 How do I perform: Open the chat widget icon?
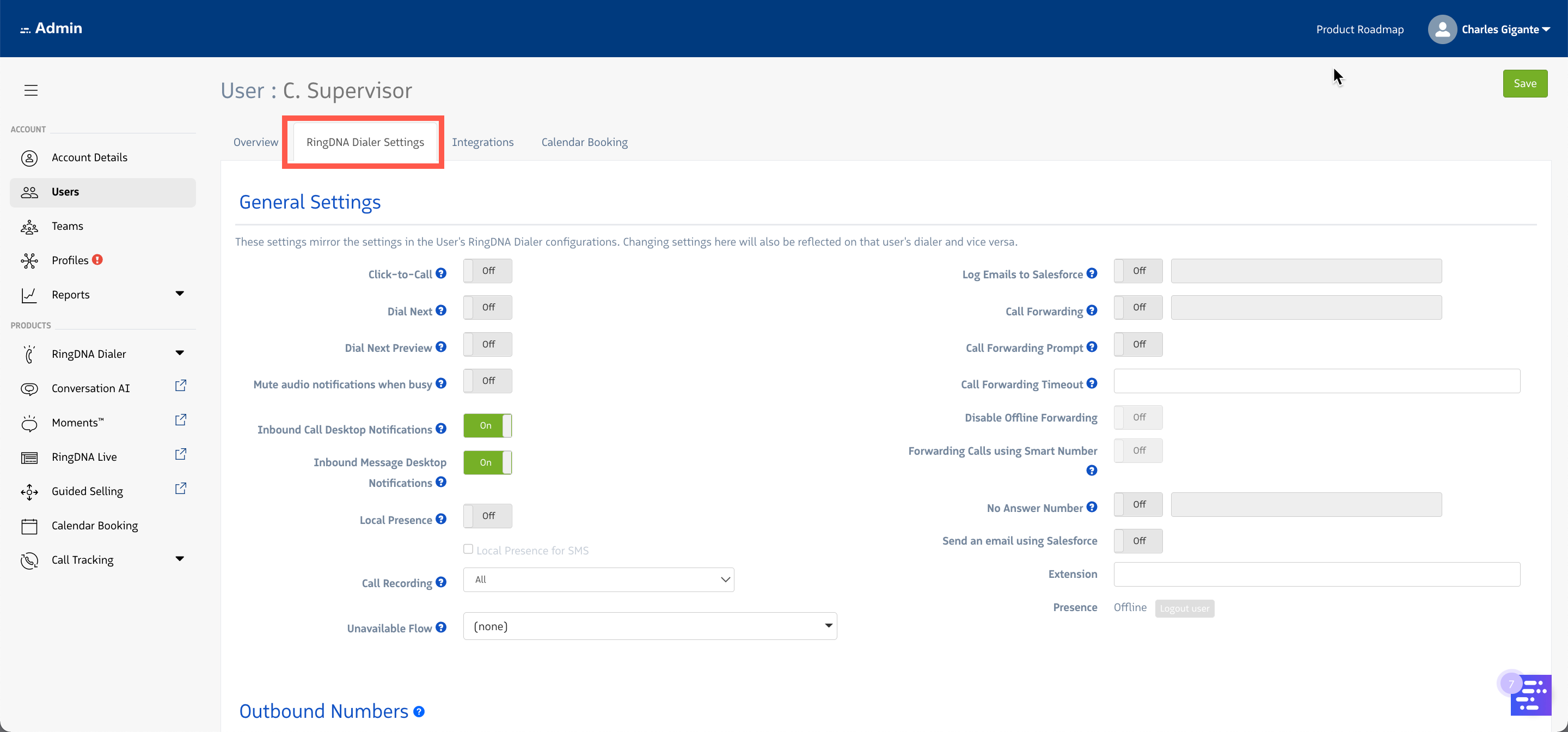[1530, 695]
